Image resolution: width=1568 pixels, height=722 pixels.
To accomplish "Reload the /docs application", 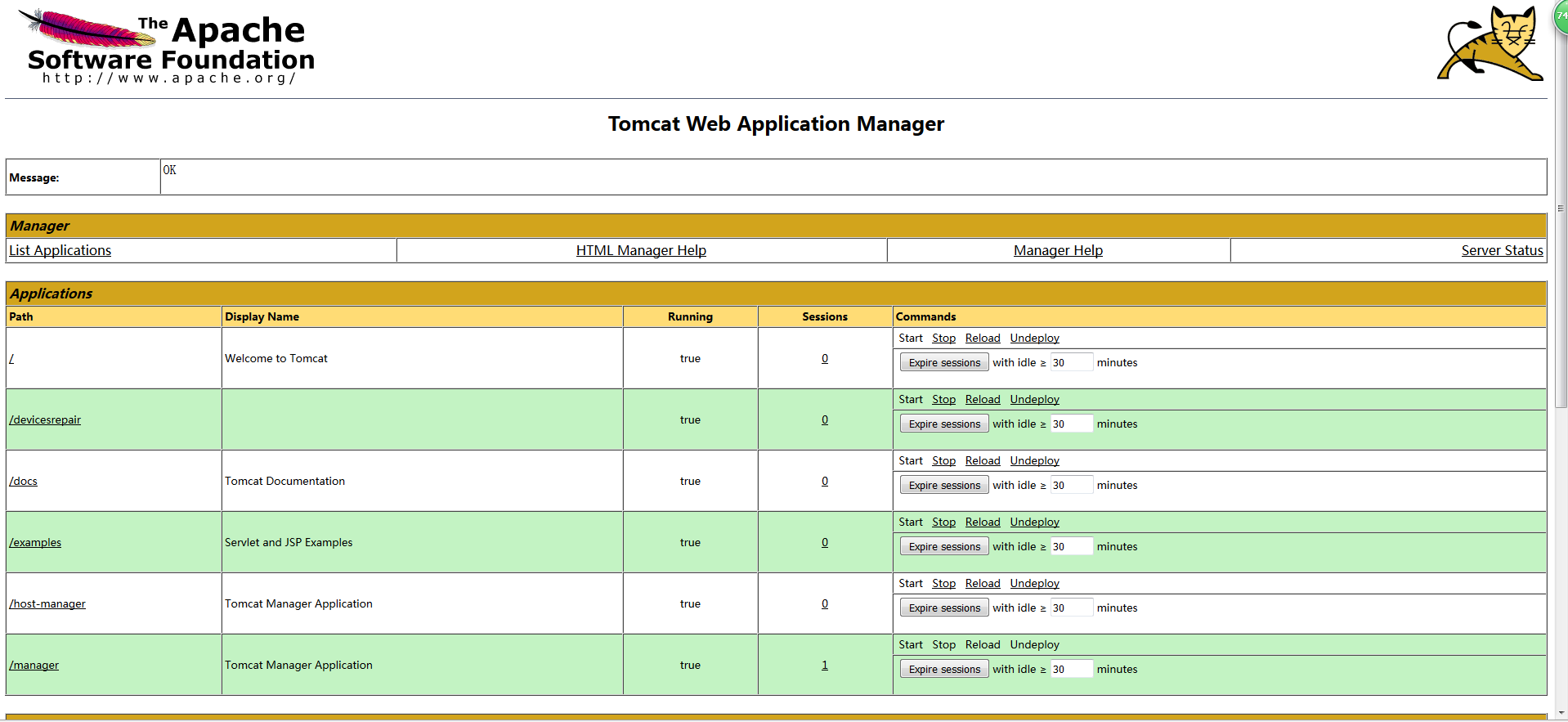I will 983,460.
